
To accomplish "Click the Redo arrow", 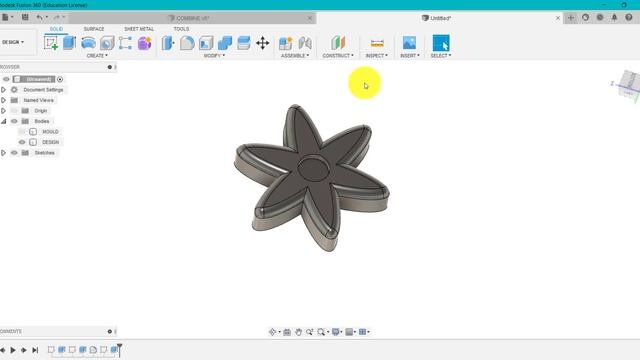I will point(56,17).
